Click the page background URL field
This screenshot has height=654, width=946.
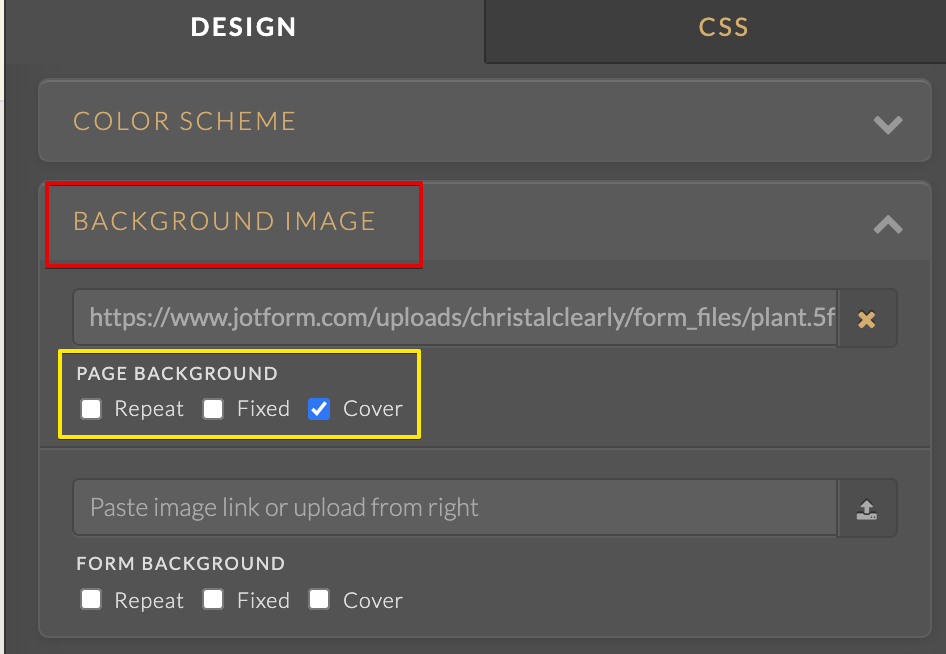[x=455, y=319]
